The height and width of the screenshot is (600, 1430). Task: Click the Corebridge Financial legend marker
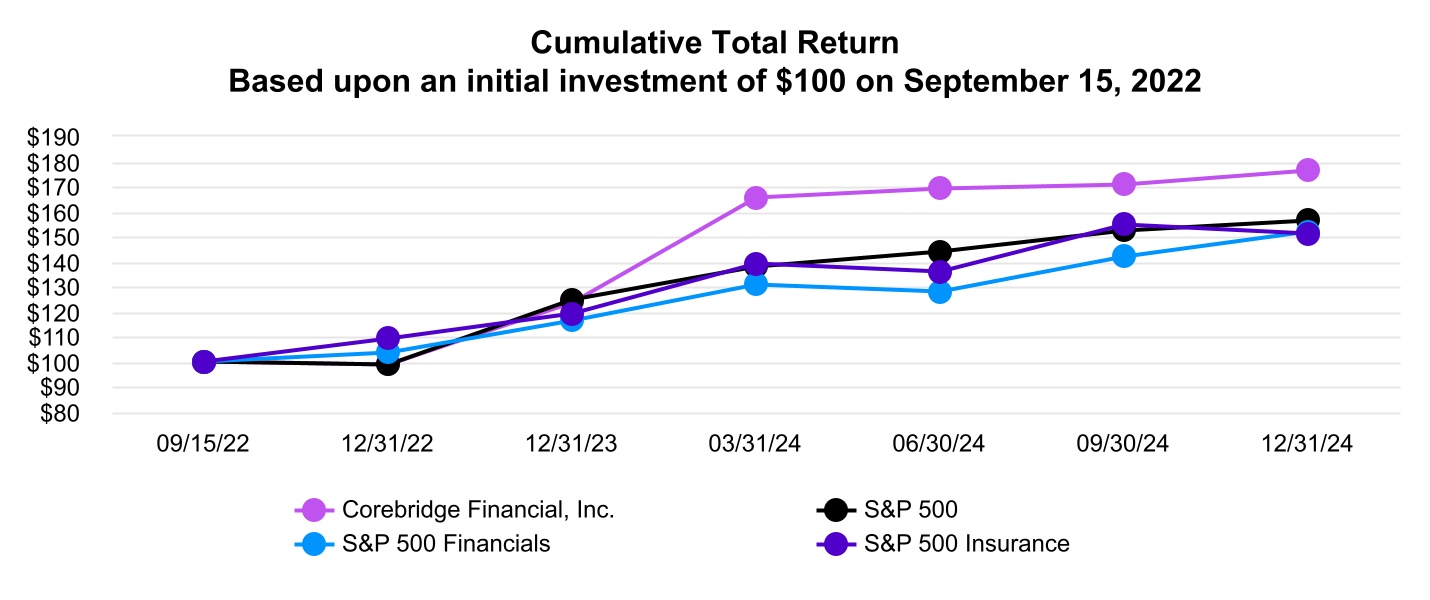313,510
